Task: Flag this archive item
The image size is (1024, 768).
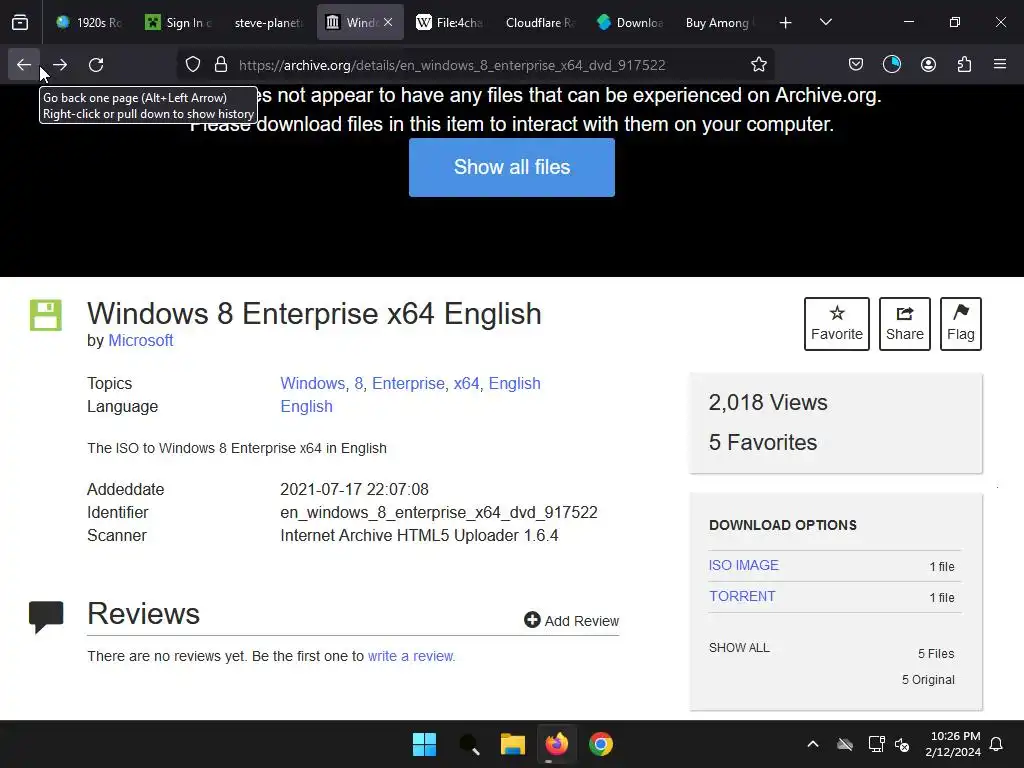Action: click(x=961, y=324)
